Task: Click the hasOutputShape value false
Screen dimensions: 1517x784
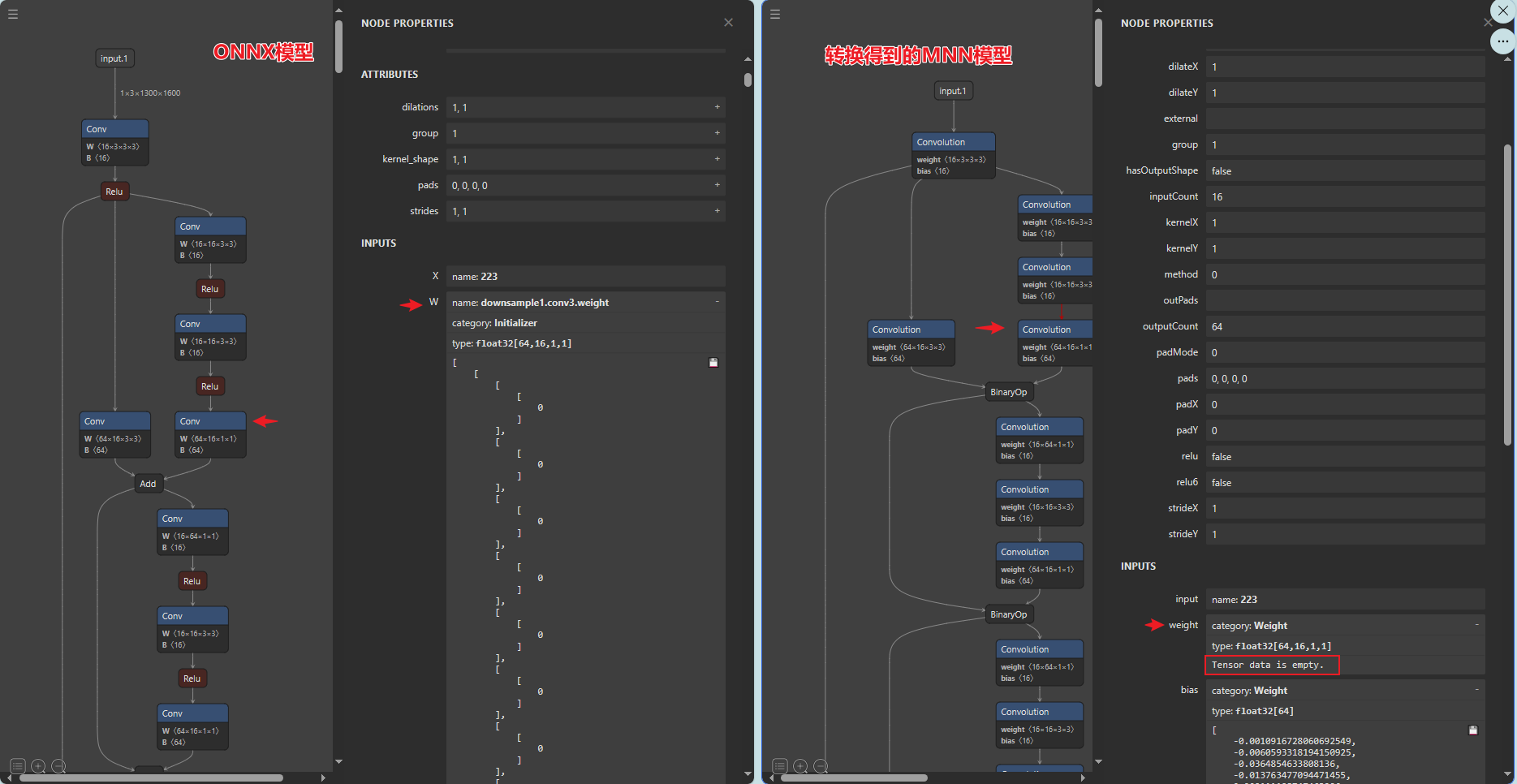Action: 1345,170
